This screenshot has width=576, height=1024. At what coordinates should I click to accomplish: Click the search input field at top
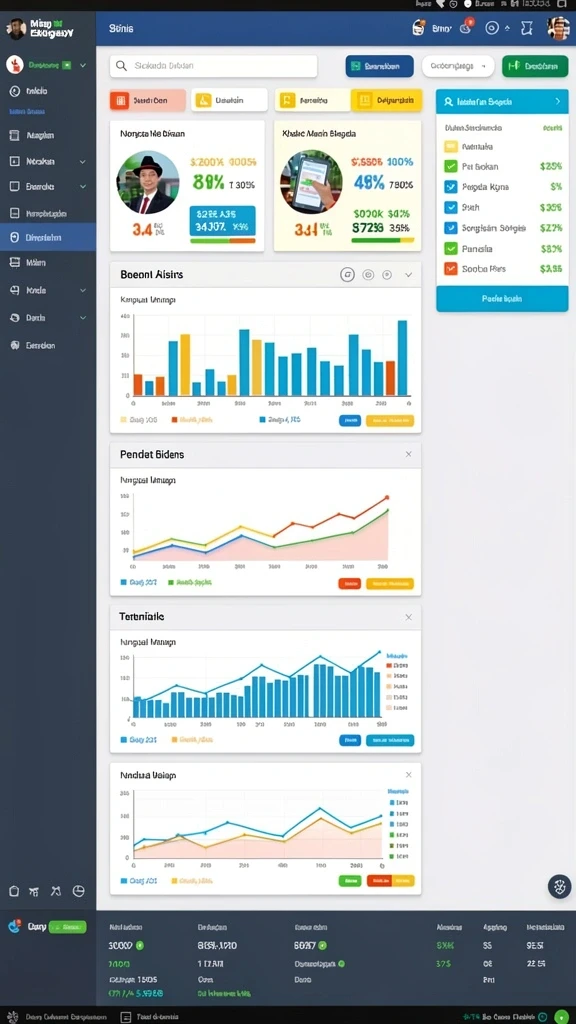coord(214,66)
